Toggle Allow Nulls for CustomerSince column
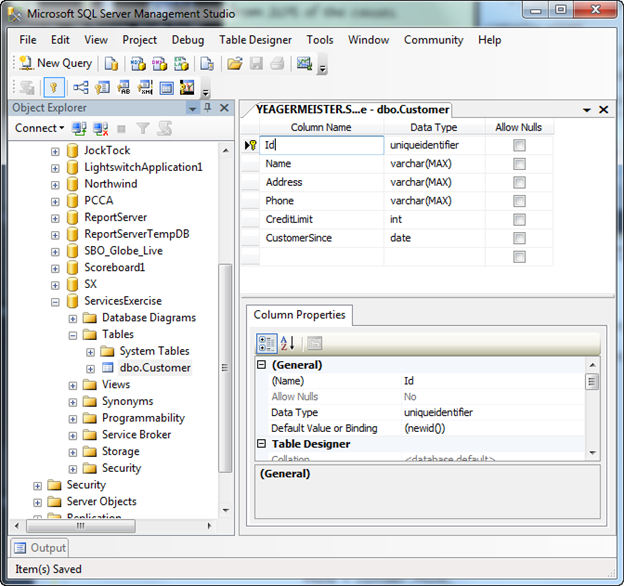 tap(519, 238)
